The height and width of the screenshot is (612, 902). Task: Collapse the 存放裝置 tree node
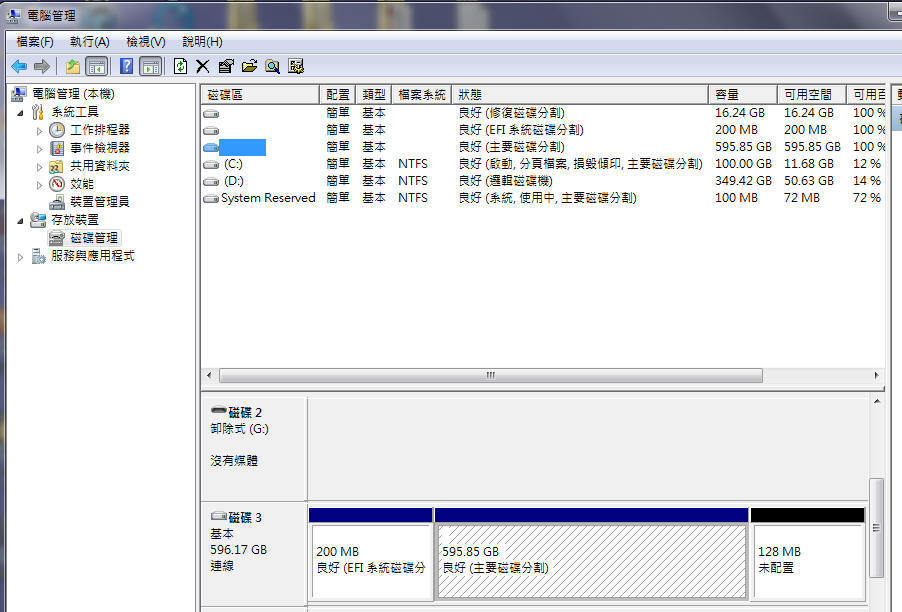pyautogui.click(x=20, y=221)
